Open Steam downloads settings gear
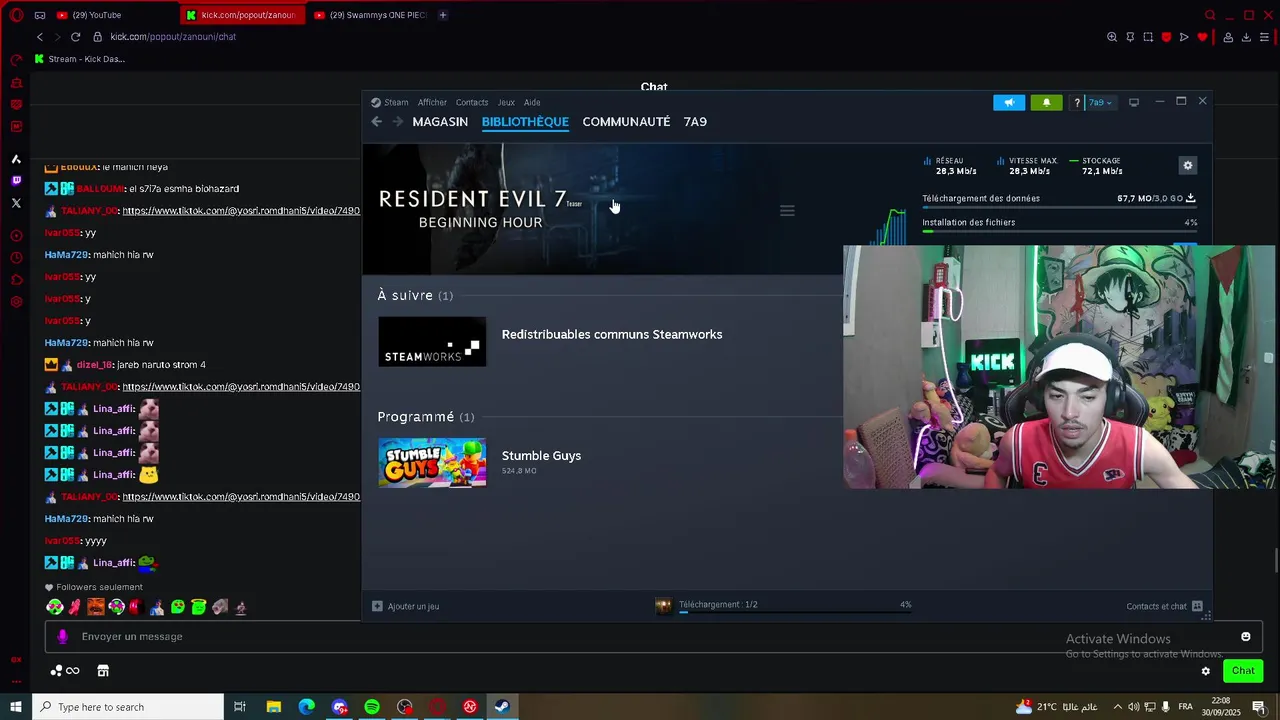This screenshot has width=1280, height=720. point(1188,166)
